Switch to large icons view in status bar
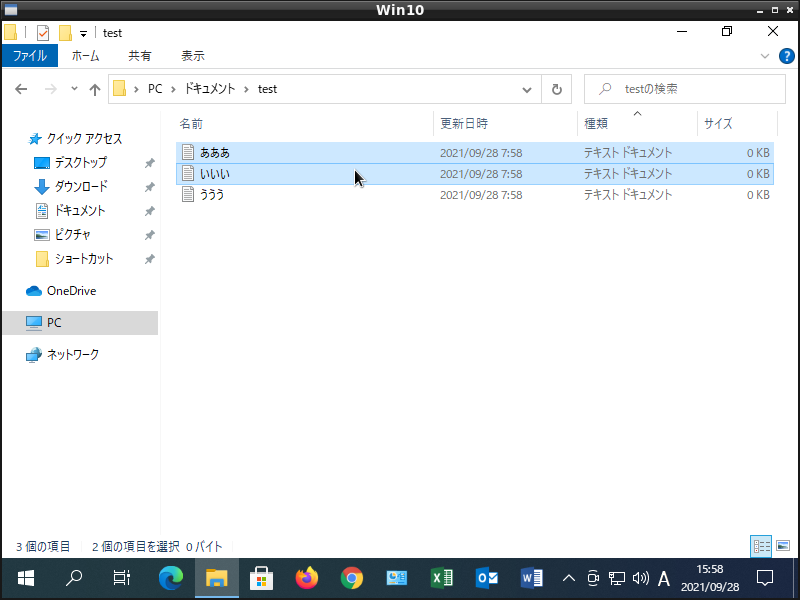Viewport: 800px width, 600px height. [782, 546]
